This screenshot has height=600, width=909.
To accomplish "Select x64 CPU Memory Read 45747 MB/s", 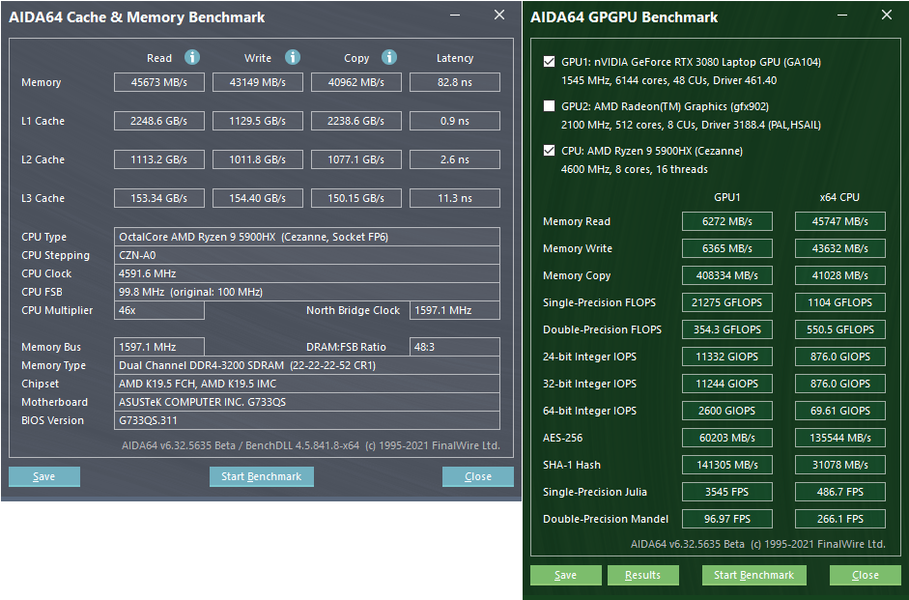I will pos(840,221).
